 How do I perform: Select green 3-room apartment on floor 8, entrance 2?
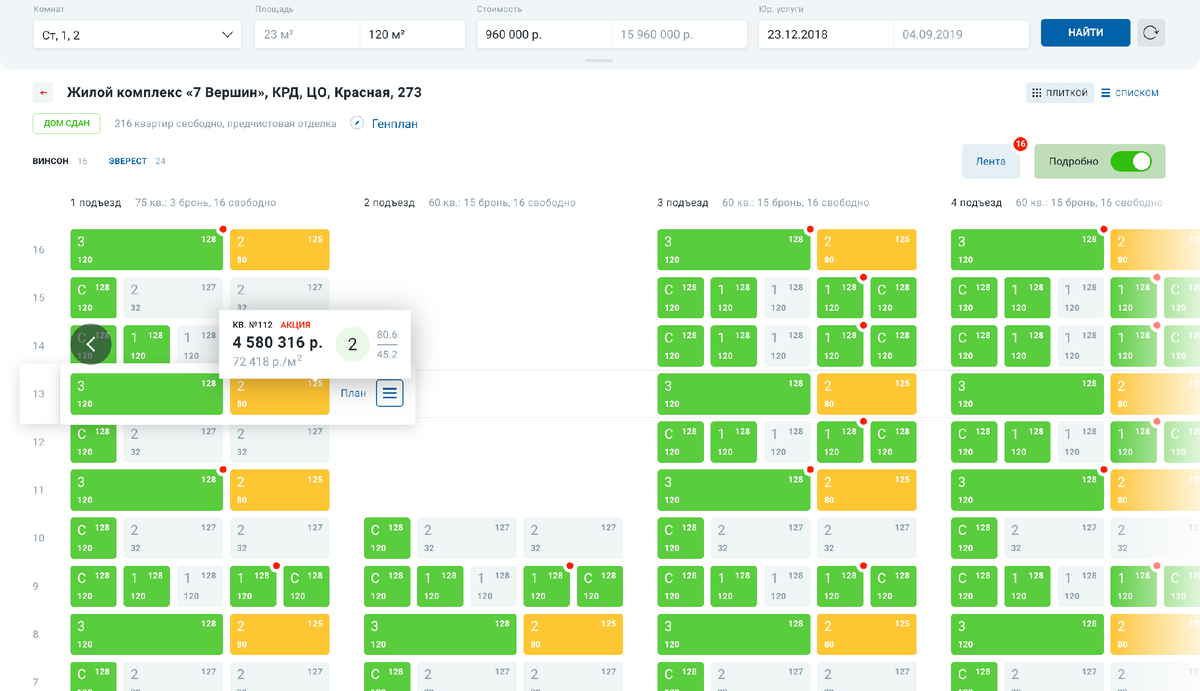[440, 634]
